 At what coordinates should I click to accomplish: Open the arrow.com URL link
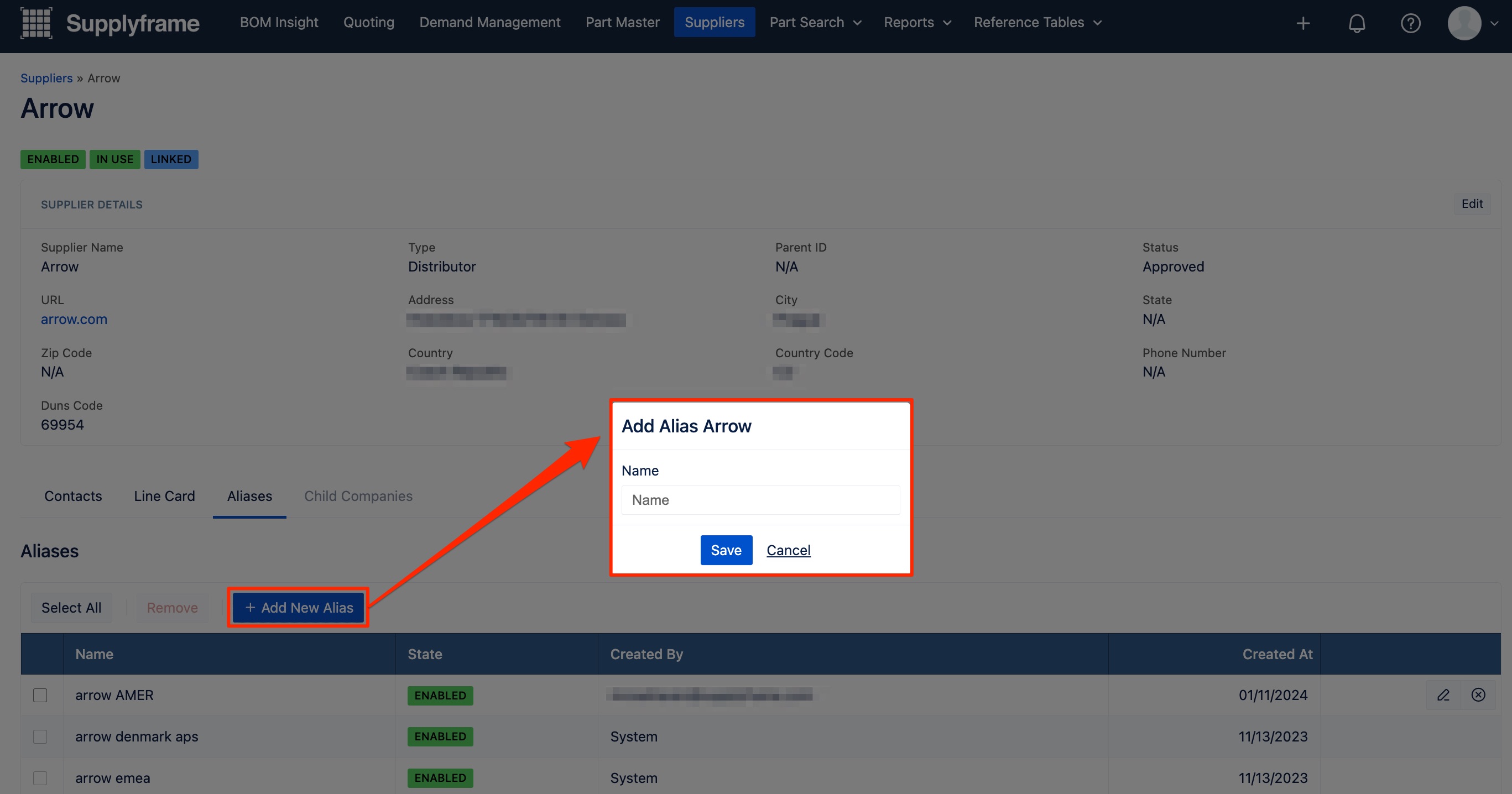(x=74, y=319)
